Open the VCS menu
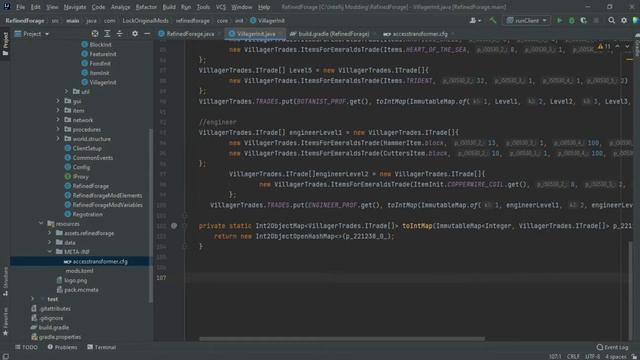The width and height of the screenshot is (640, 360). click(x=220, y=7)
